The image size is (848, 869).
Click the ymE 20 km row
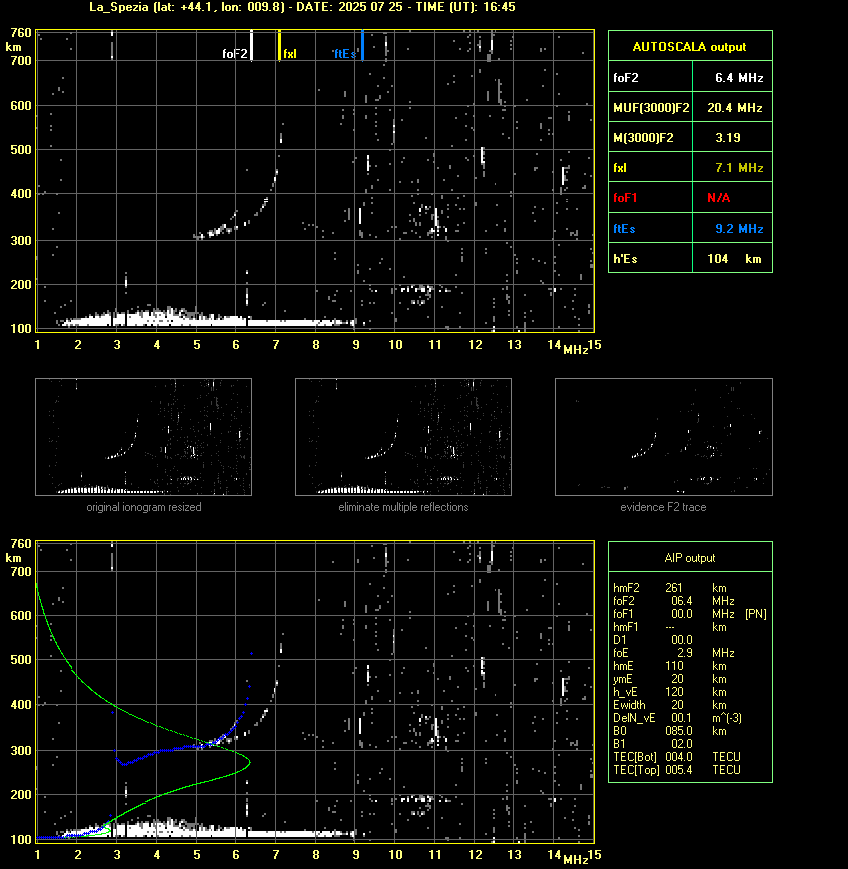670,679
